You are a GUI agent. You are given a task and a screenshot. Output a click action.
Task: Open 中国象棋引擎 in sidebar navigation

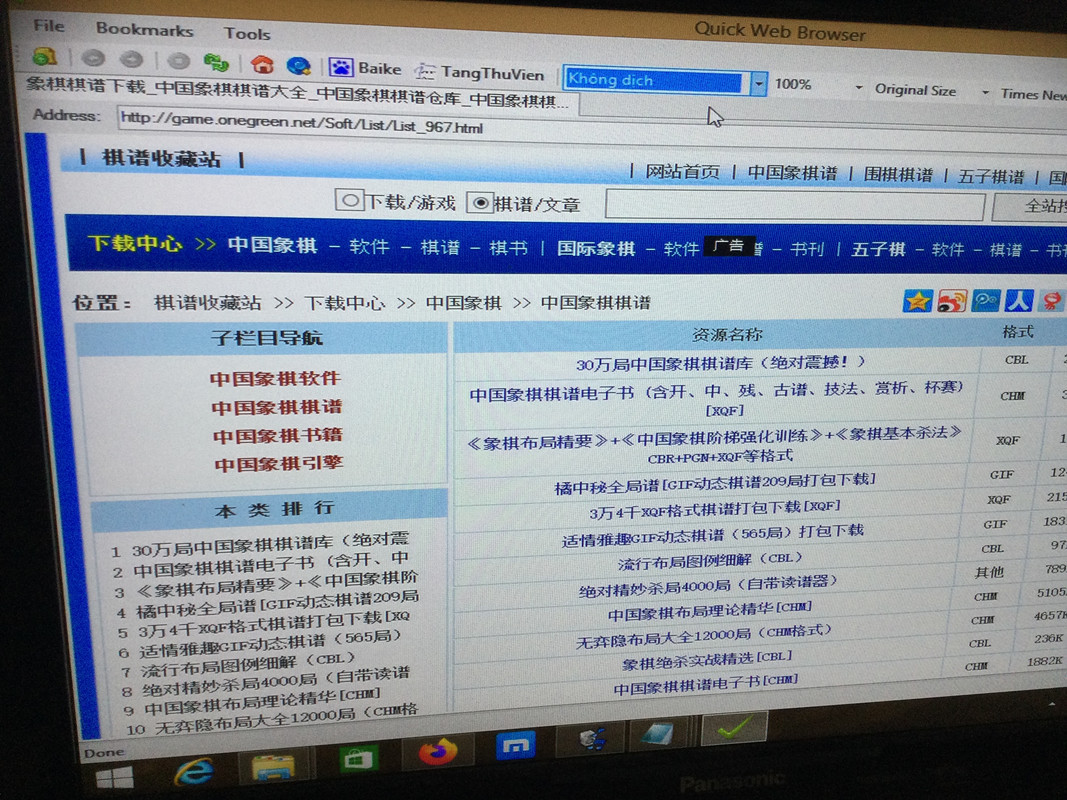coord(279,464)
